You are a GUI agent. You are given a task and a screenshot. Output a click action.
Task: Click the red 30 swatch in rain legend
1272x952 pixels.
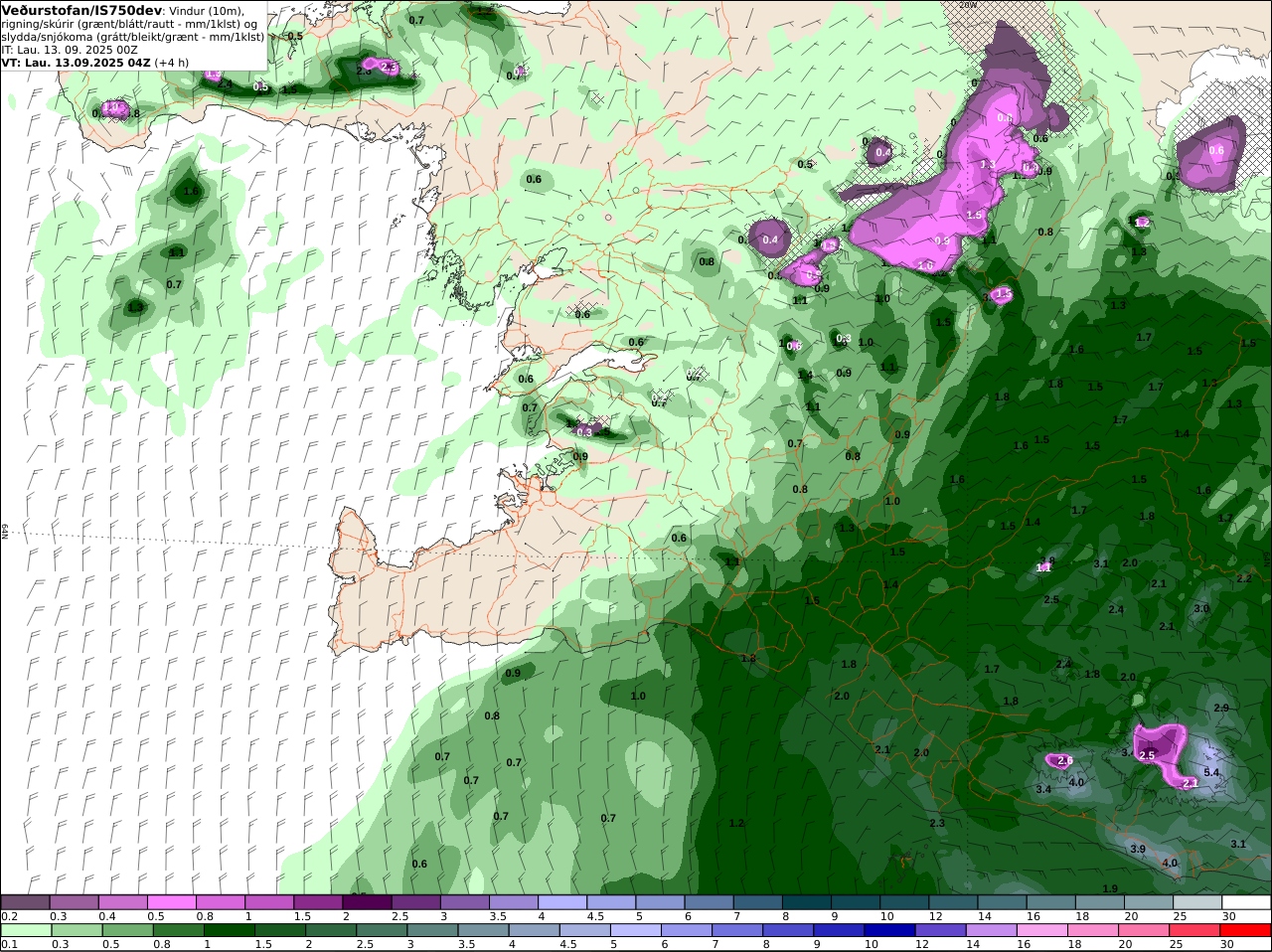(1246, 930)
